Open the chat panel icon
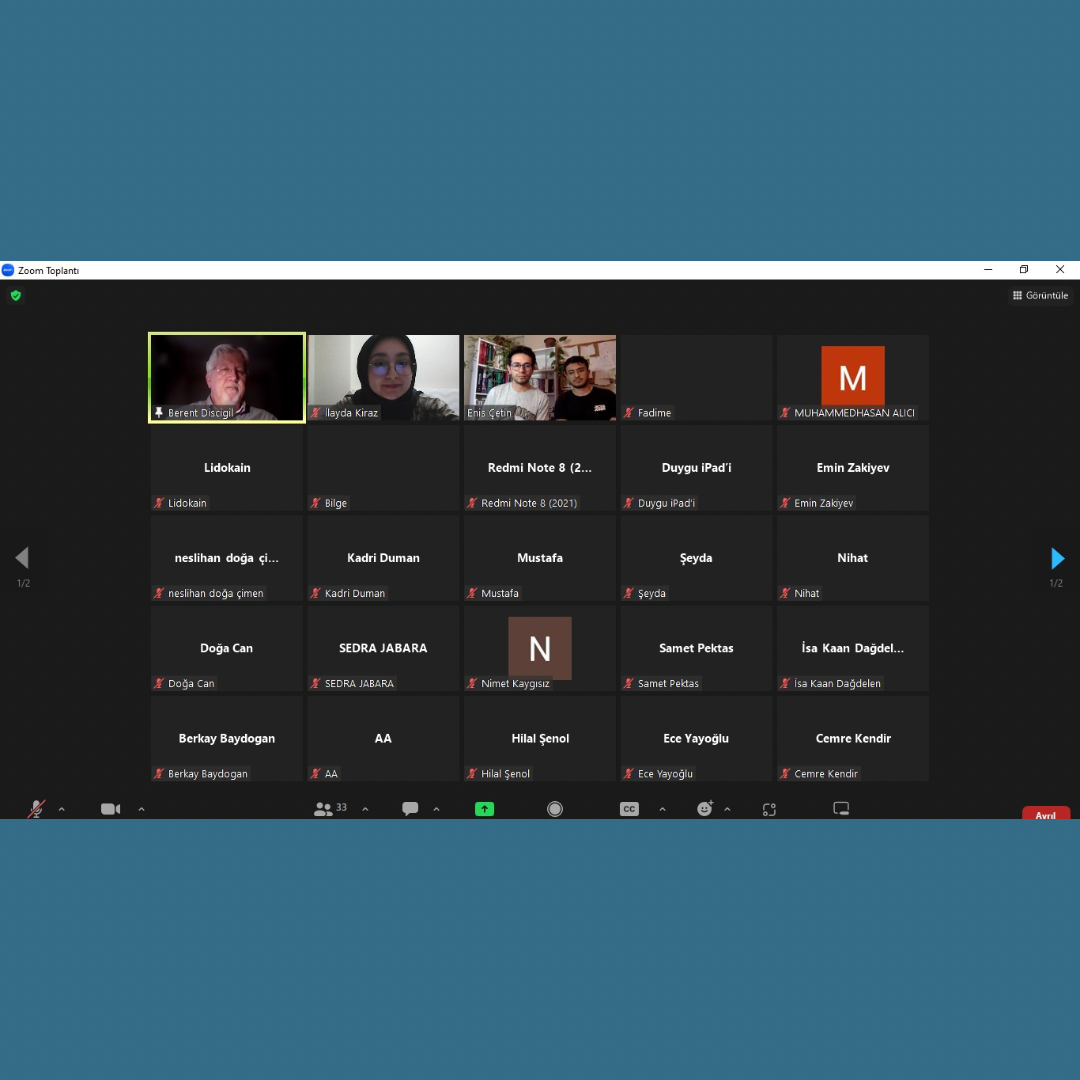1080x1080 pixels. click(x=410, y=809)
